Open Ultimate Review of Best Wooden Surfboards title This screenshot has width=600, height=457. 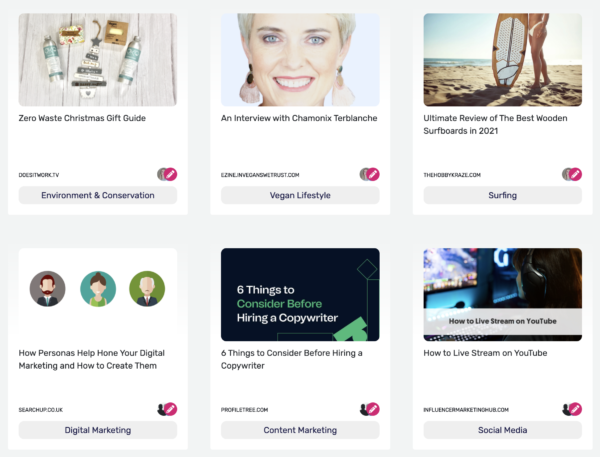[x=495, y=124]
